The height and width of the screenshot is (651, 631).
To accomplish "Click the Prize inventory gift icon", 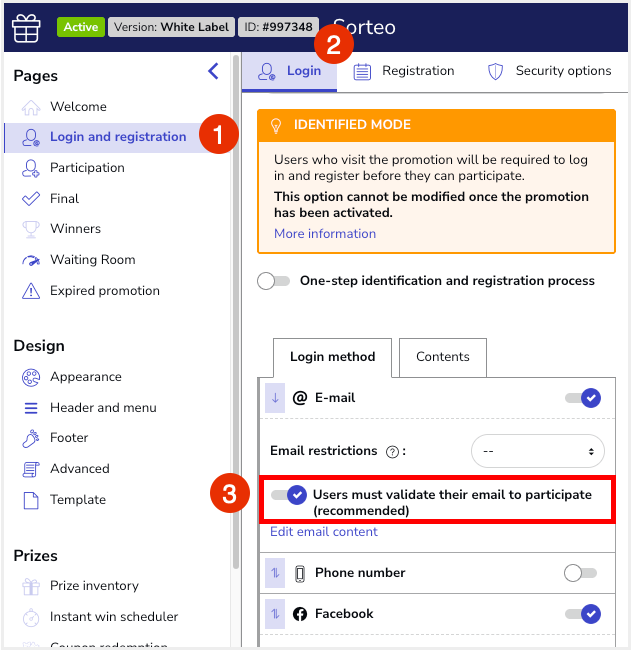I will coord(31,586).
